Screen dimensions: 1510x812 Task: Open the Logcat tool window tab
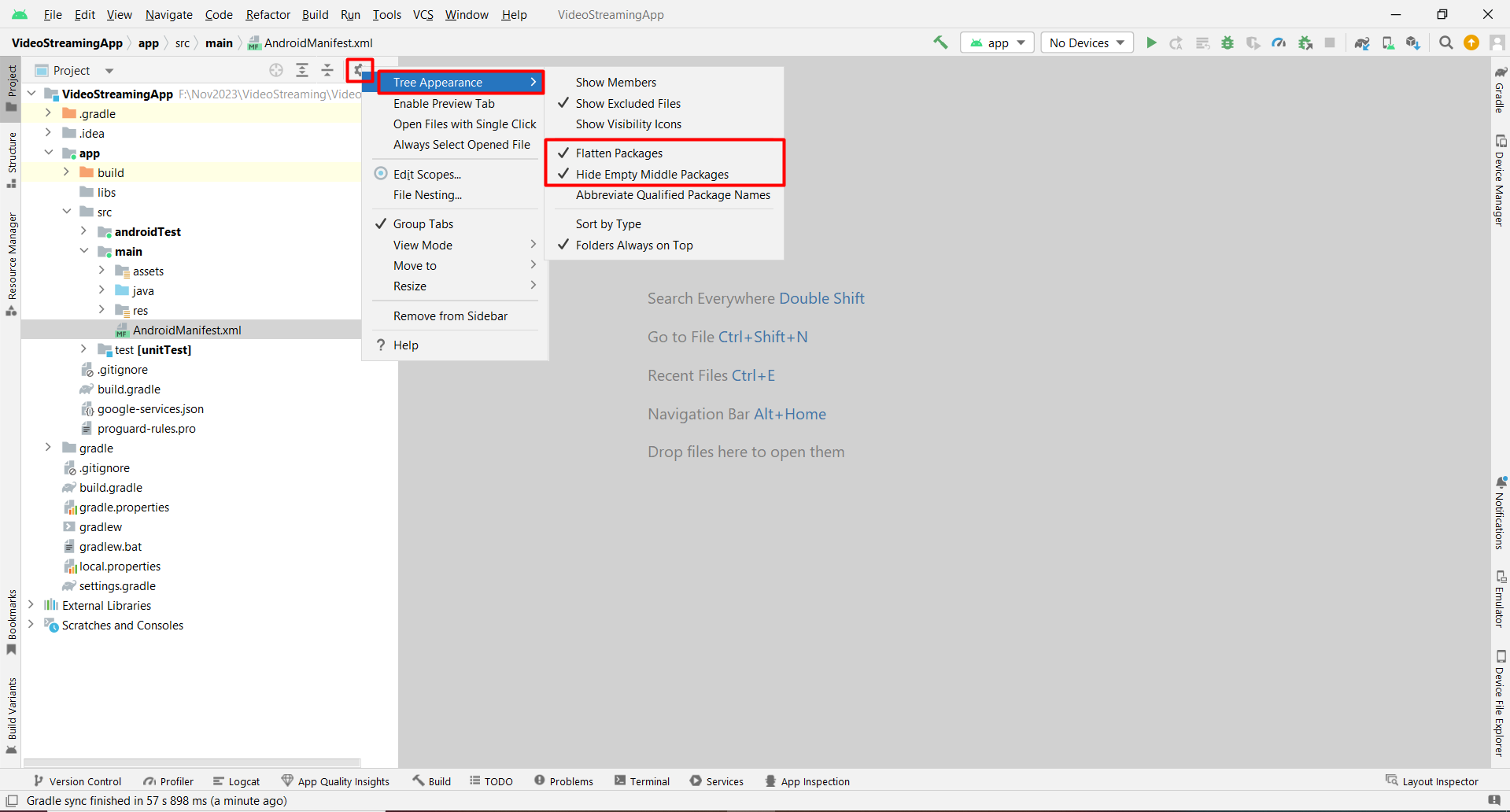pos(236,781)
